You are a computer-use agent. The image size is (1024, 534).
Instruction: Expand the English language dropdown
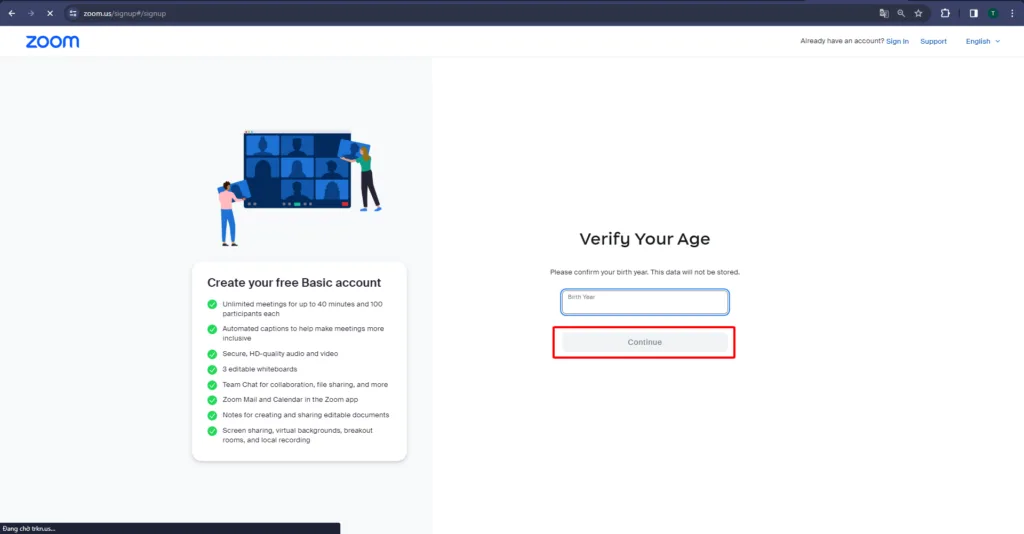coord(982,41)
